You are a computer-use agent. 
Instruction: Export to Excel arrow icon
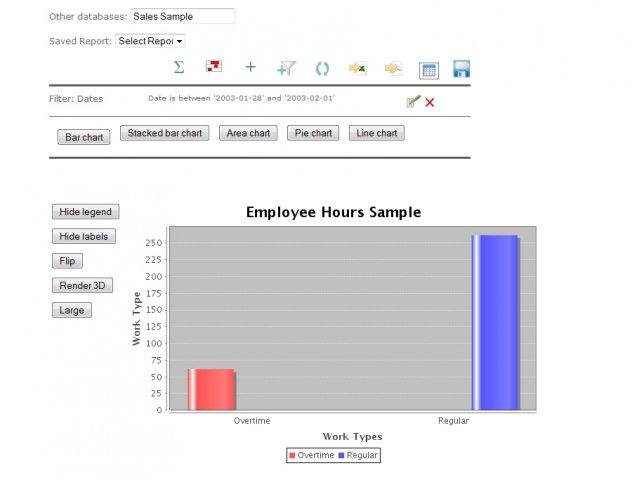pyautogui.click(x=358, y=69)
